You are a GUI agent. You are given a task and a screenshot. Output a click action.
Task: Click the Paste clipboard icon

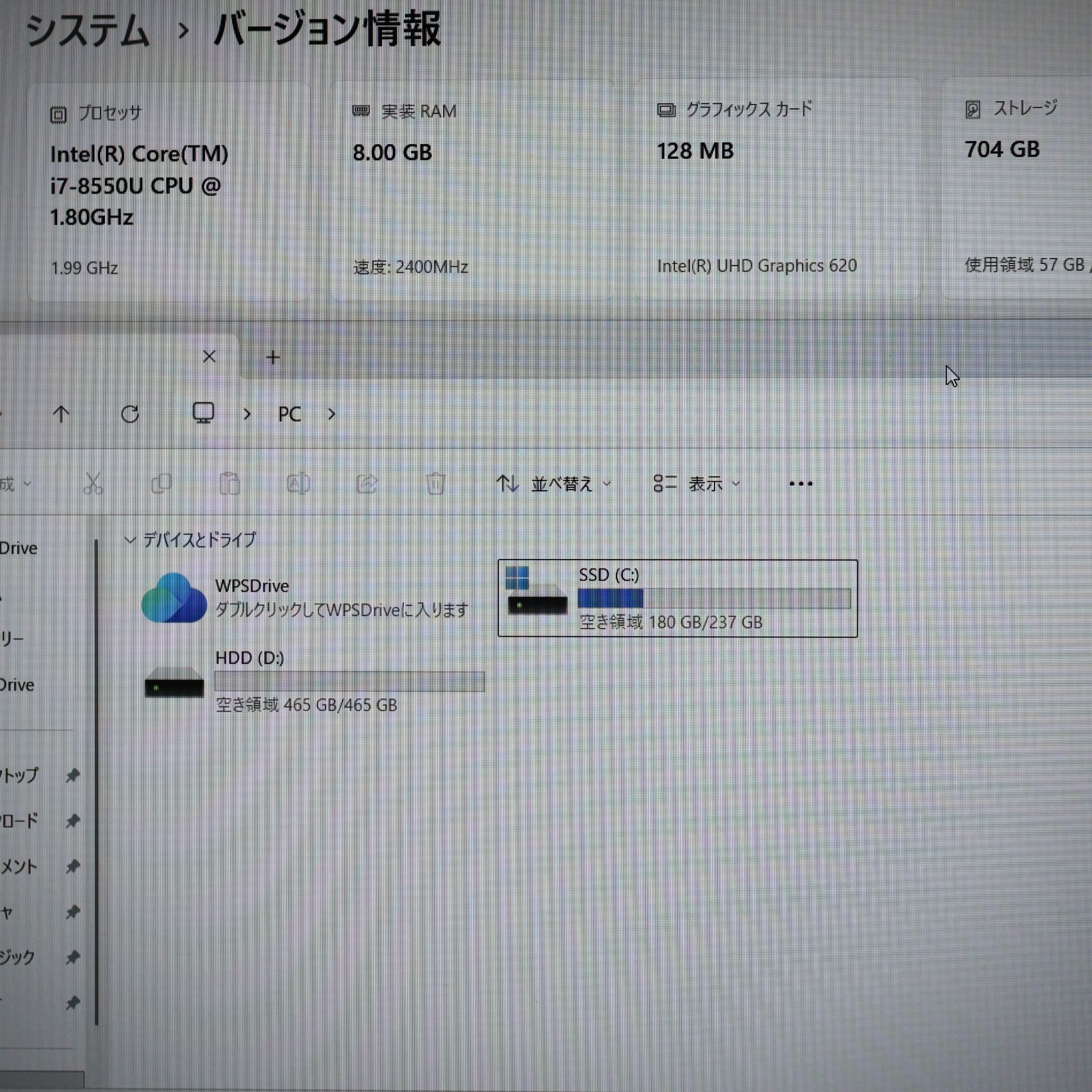[x=230, y=483]
